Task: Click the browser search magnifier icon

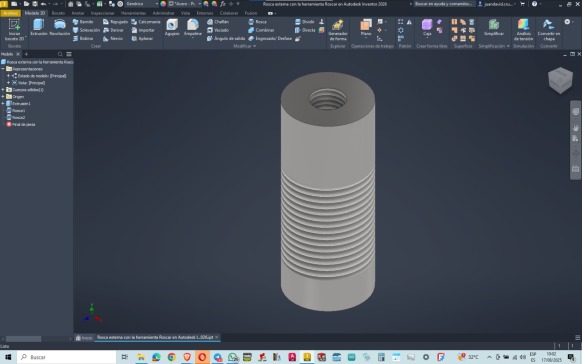Action: (60, 54)
